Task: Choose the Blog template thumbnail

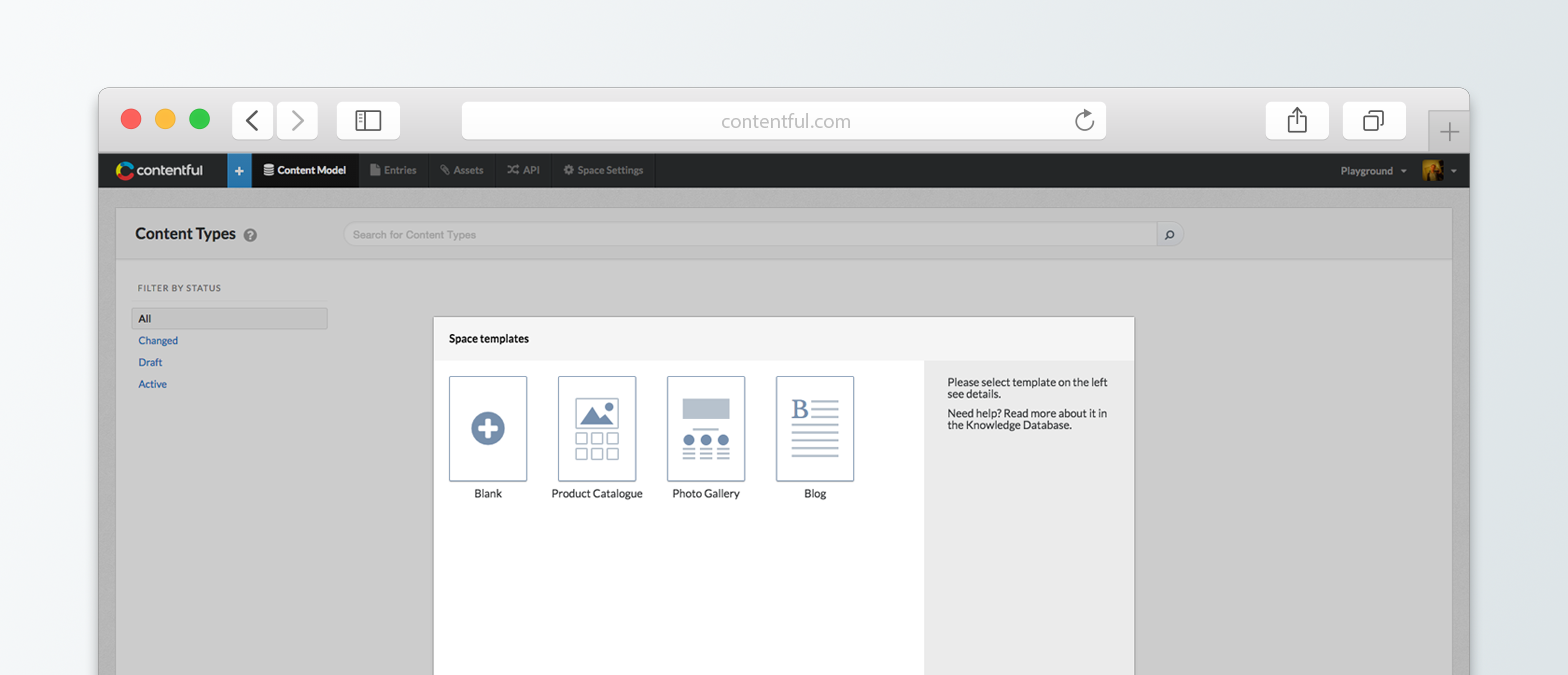Action: (815, 429)
